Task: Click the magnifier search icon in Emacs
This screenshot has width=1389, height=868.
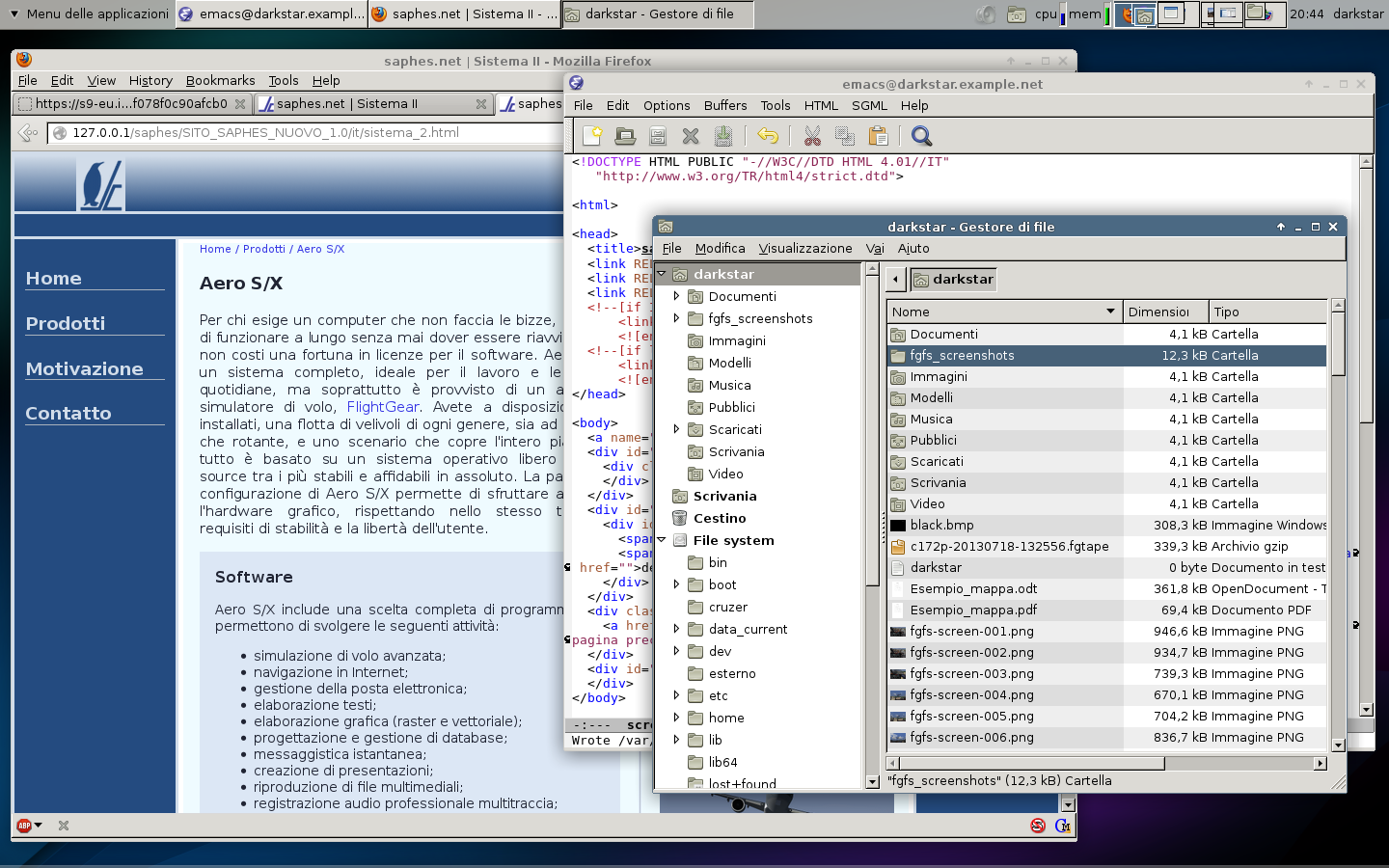Action: pos(921,136)
